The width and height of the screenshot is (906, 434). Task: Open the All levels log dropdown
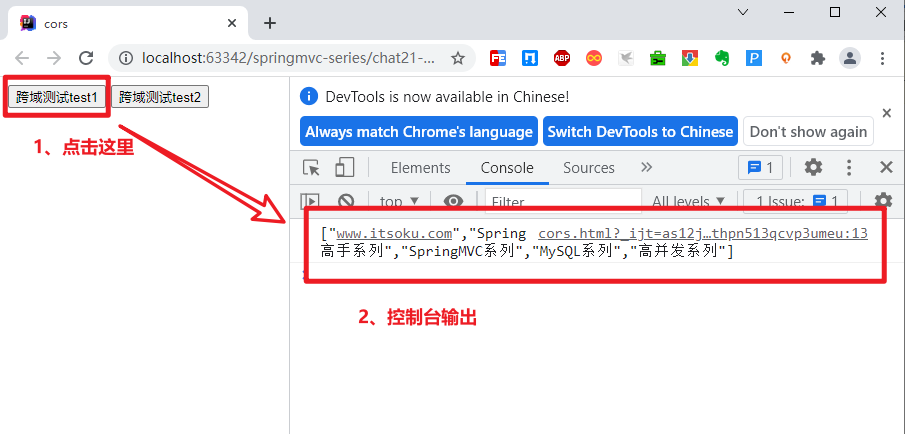(x=688, y=202)
